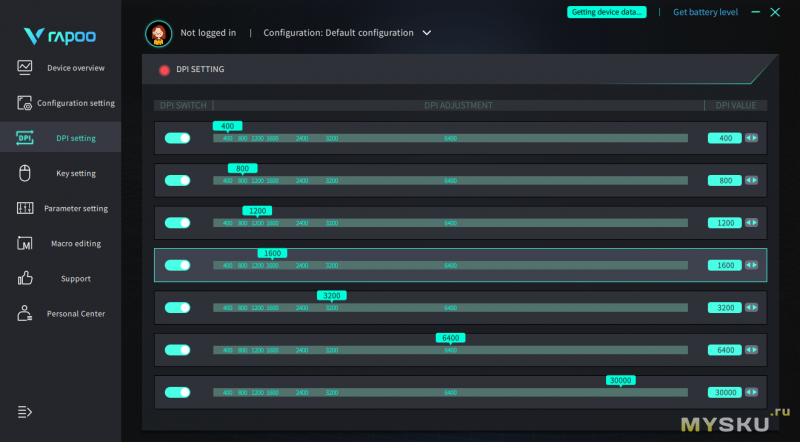800x442 pixels.
Task: Click the Personal Center user icon
Action: [25, 313]
